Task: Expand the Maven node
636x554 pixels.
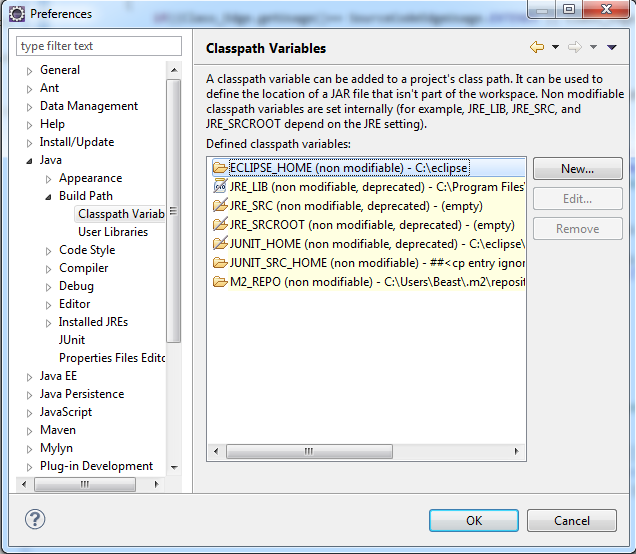Action: click(29, 431)
